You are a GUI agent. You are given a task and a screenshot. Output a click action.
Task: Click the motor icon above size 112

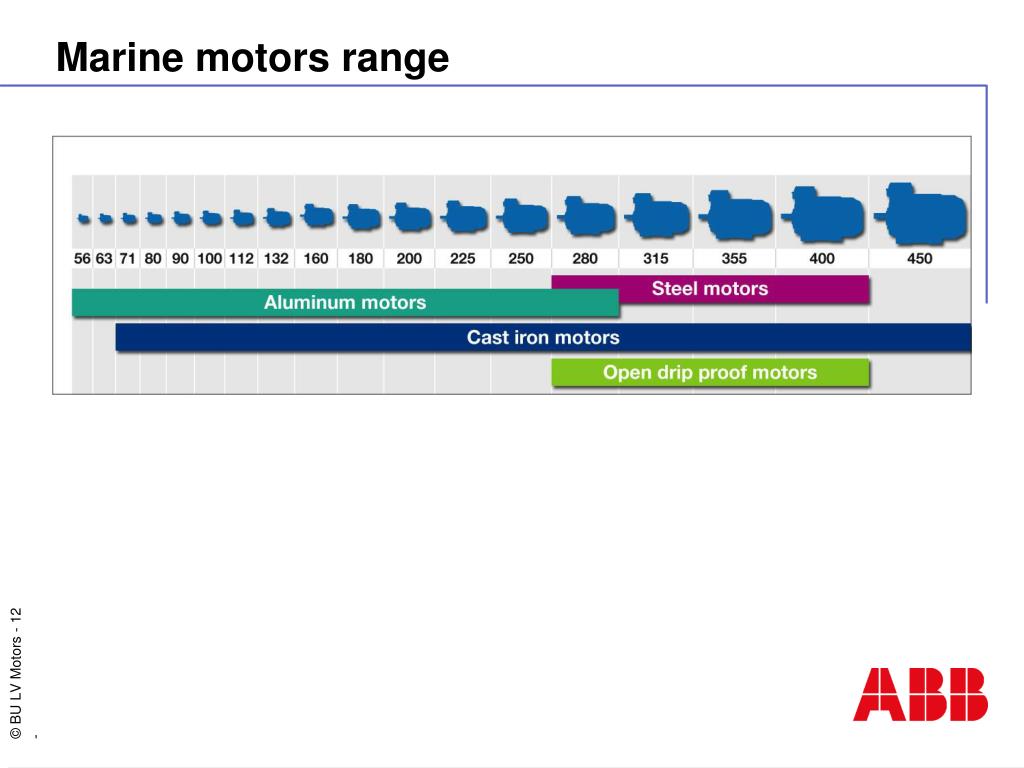coord(242,217)
